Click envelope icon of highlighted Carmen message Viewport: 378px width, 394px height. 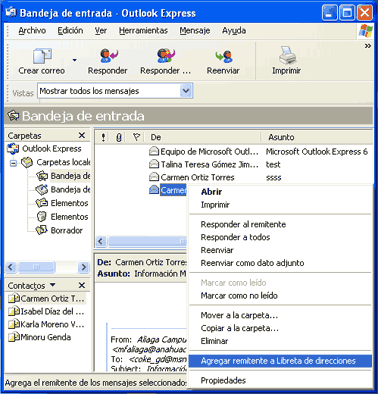pyautogui.click(x=154, y=190)
